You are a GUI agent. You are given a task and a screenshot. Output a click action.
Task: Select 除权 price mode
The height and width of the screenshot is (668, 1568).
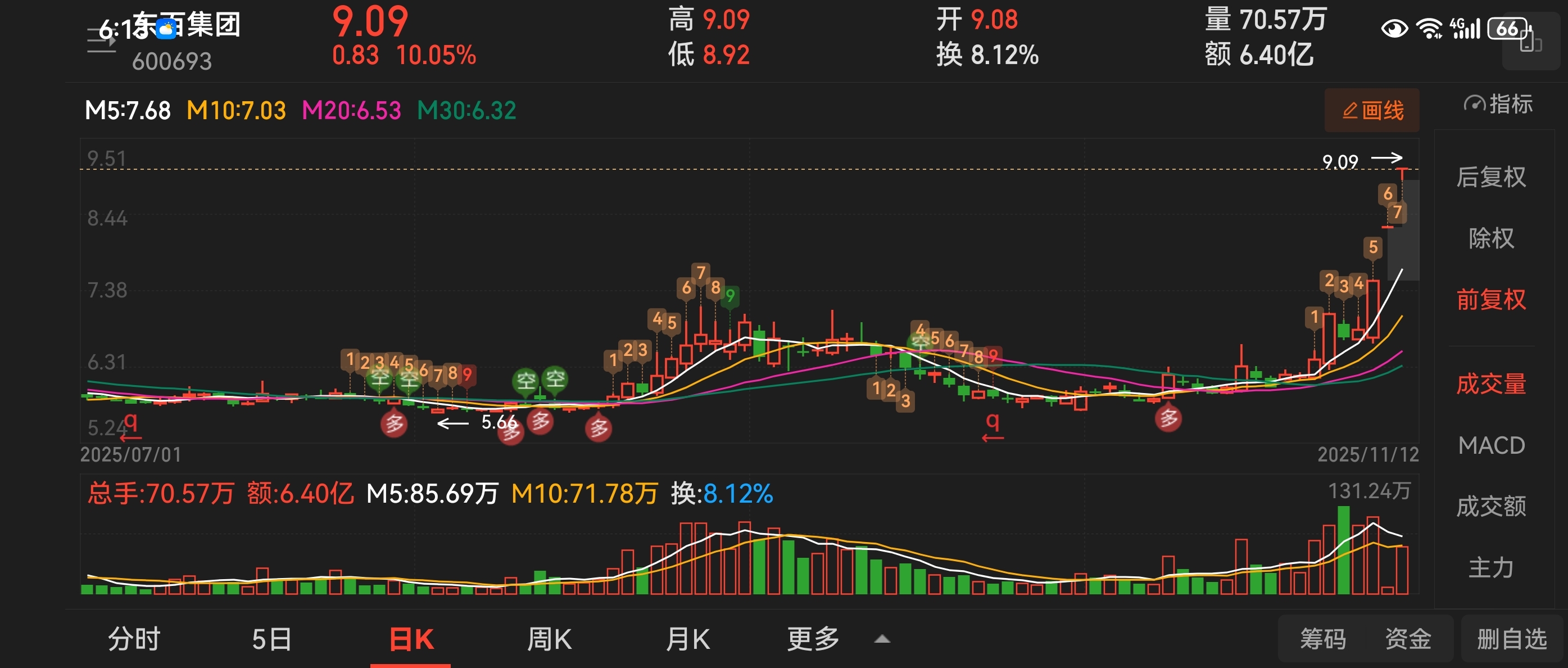pyautogui.click(x=1490, y=238)
